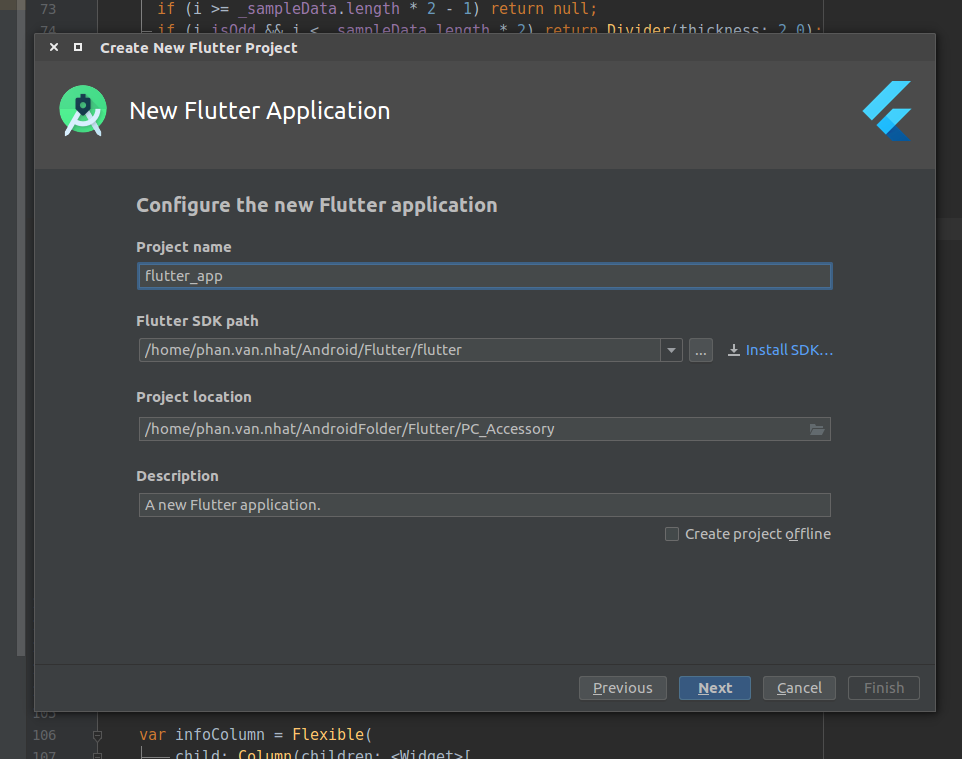Select the Description text field

[x=484, y=505]
